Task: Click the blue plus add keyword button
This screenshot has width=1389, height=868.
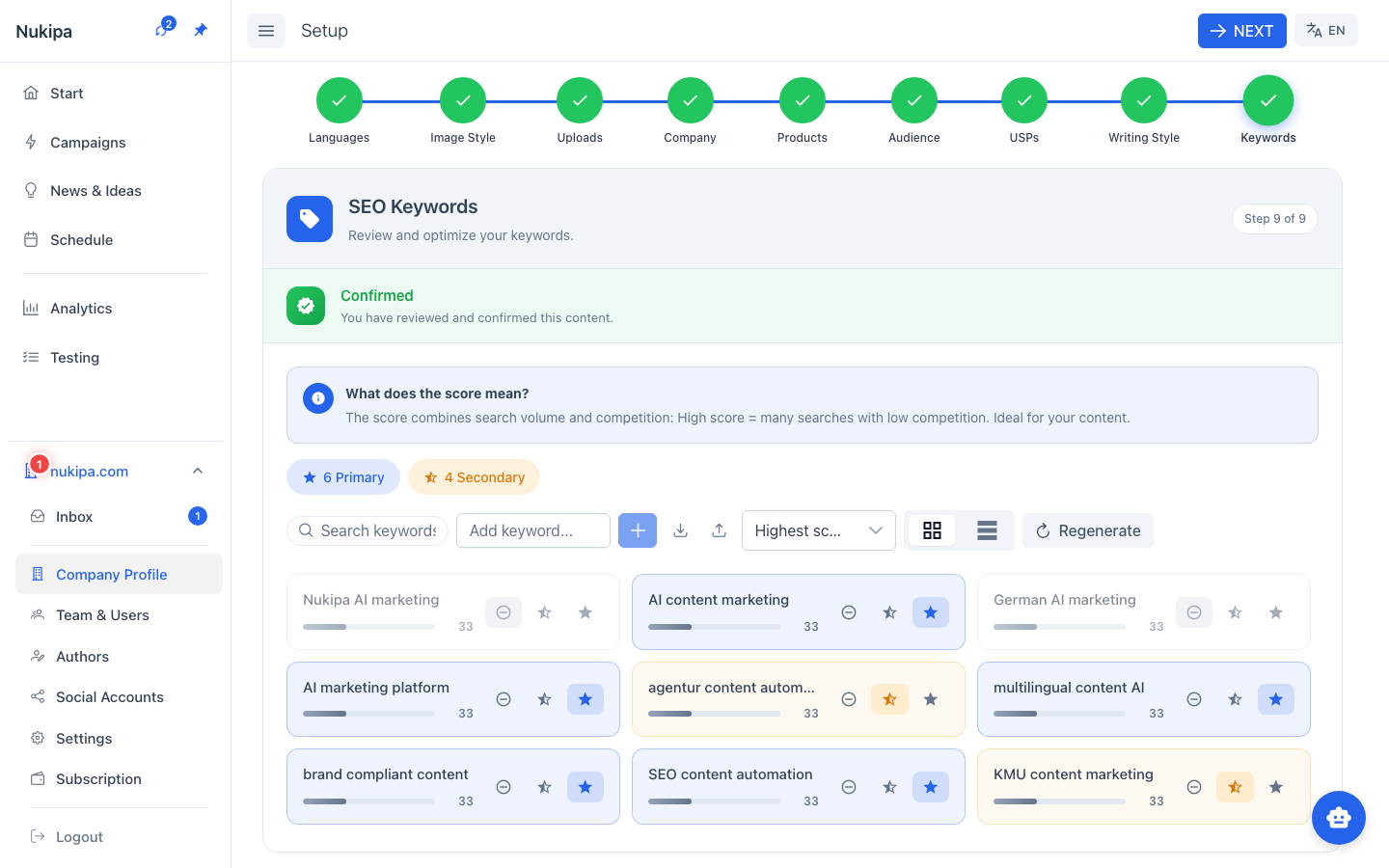Action: 637,530
